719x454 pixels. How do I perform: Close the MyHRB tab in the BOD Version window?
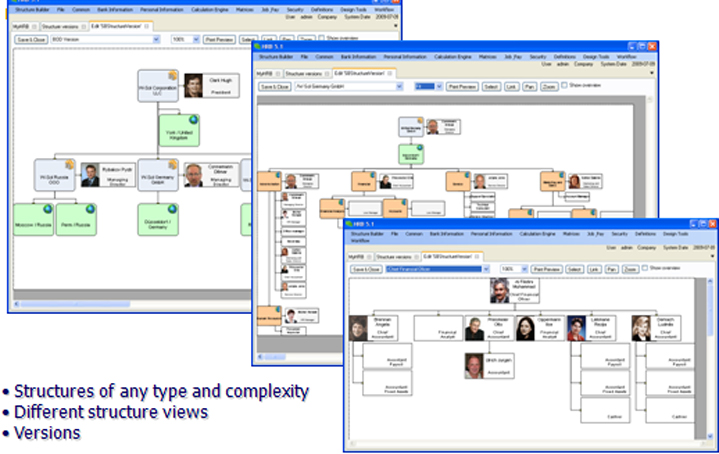click(34, 27)
